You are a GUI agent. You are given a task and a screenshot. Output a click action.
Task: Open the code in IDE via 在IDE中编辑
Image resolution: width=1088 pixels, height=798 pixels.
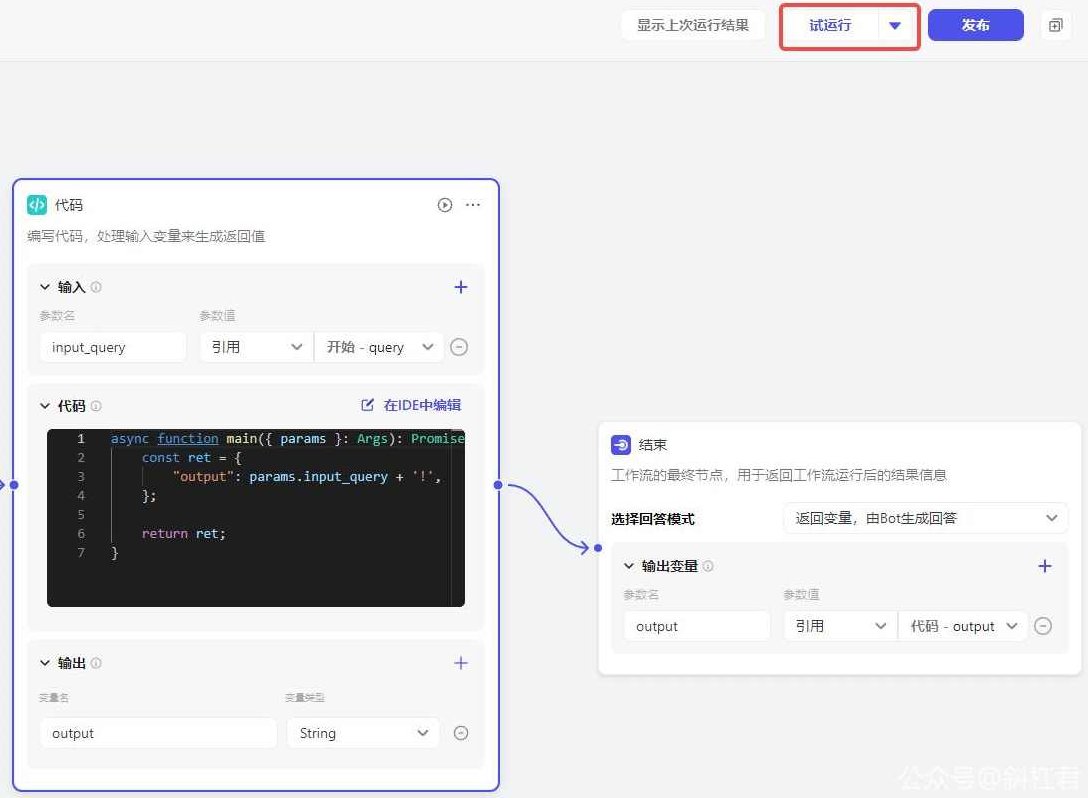point(420,405)
